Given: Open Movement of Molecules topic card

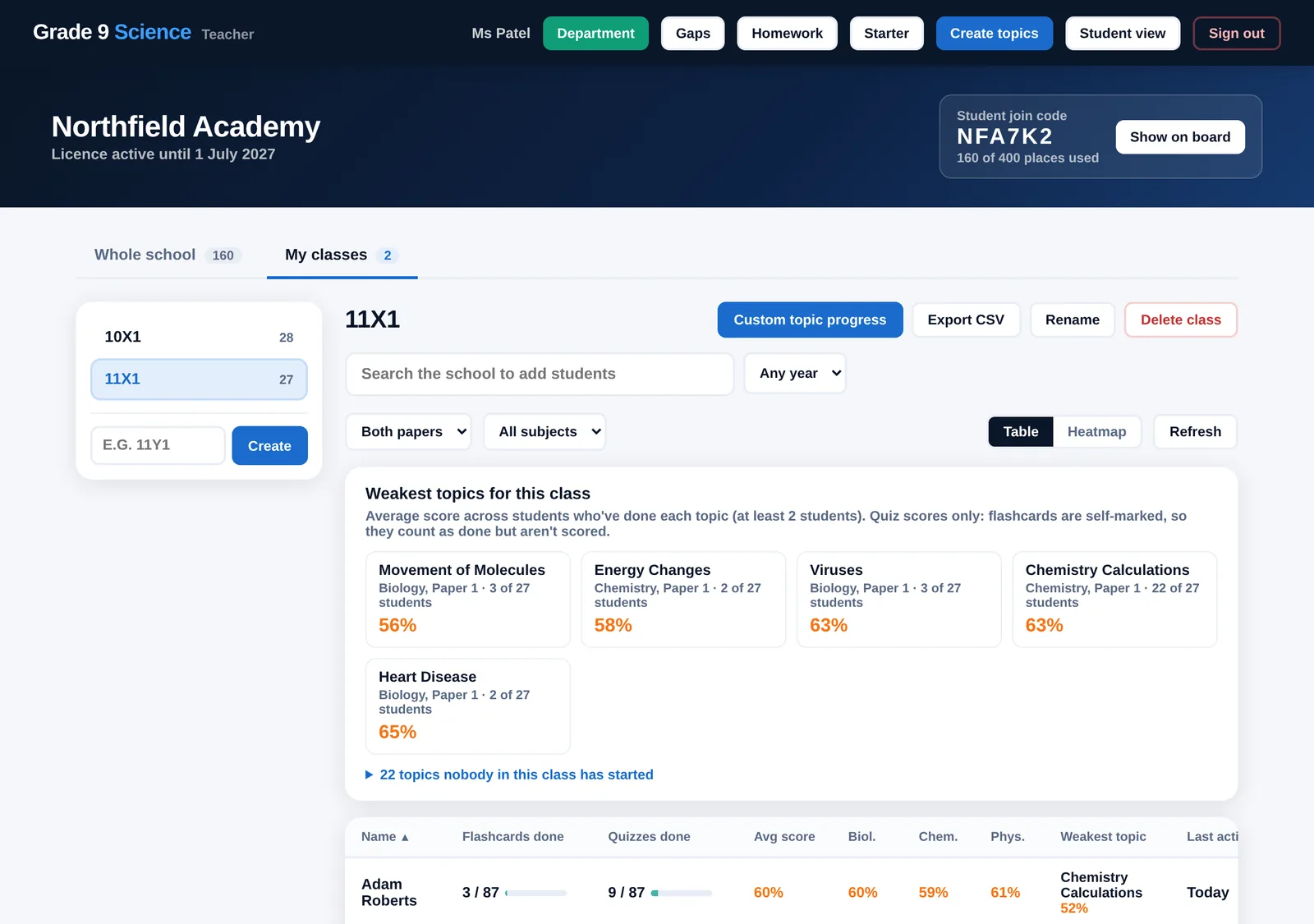Looking at the screenshot, I should [x=468, y=600].
